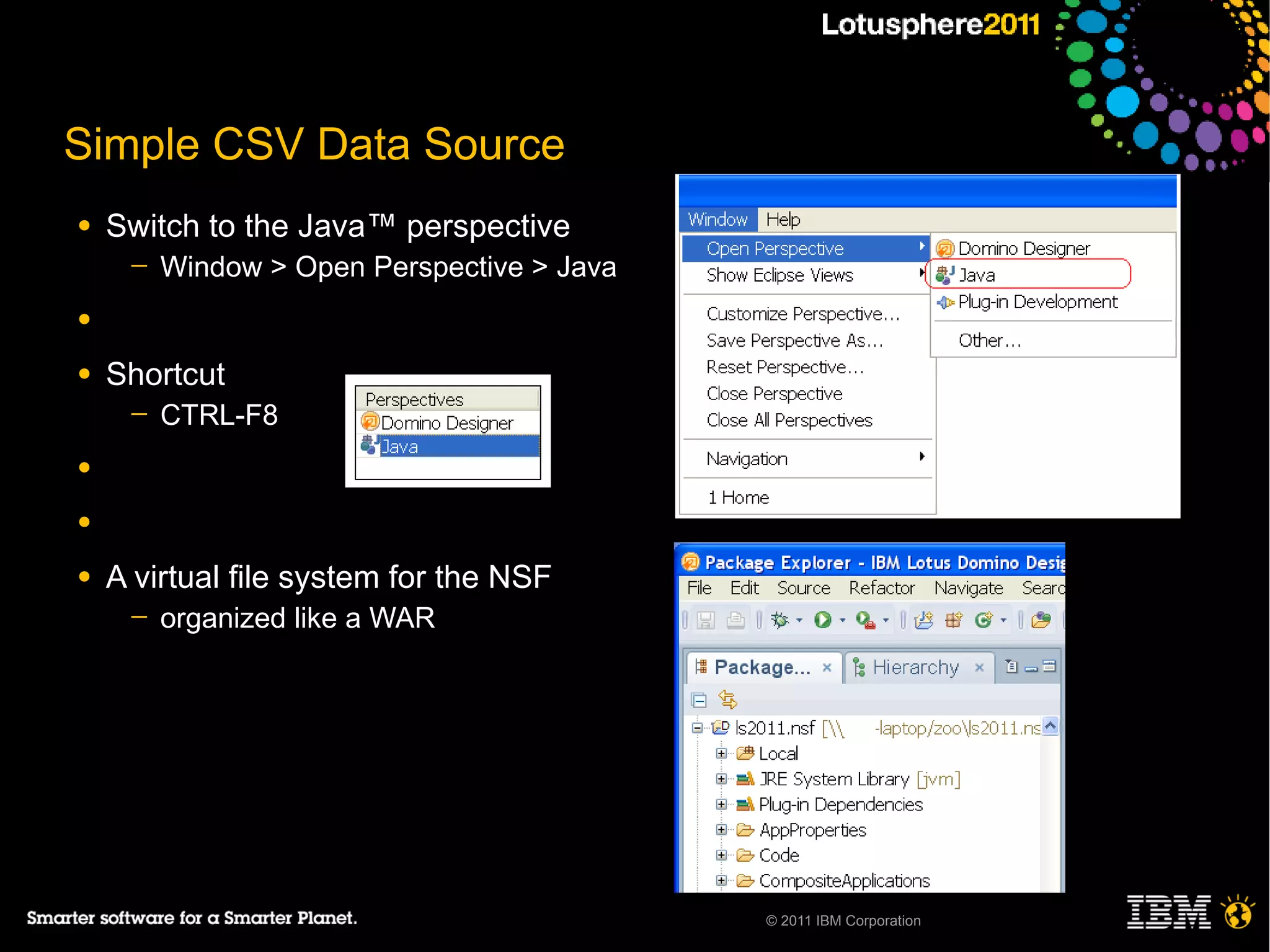Click the Domino Designer perspective icon in submenu
The height and width of the screenshot is (952, 1270).
(x=944, y=249)
